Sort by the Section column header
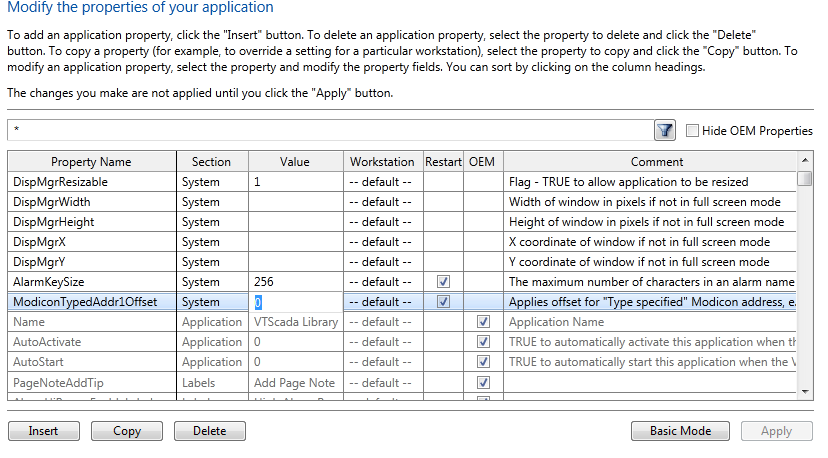 (x=211, y=161)
